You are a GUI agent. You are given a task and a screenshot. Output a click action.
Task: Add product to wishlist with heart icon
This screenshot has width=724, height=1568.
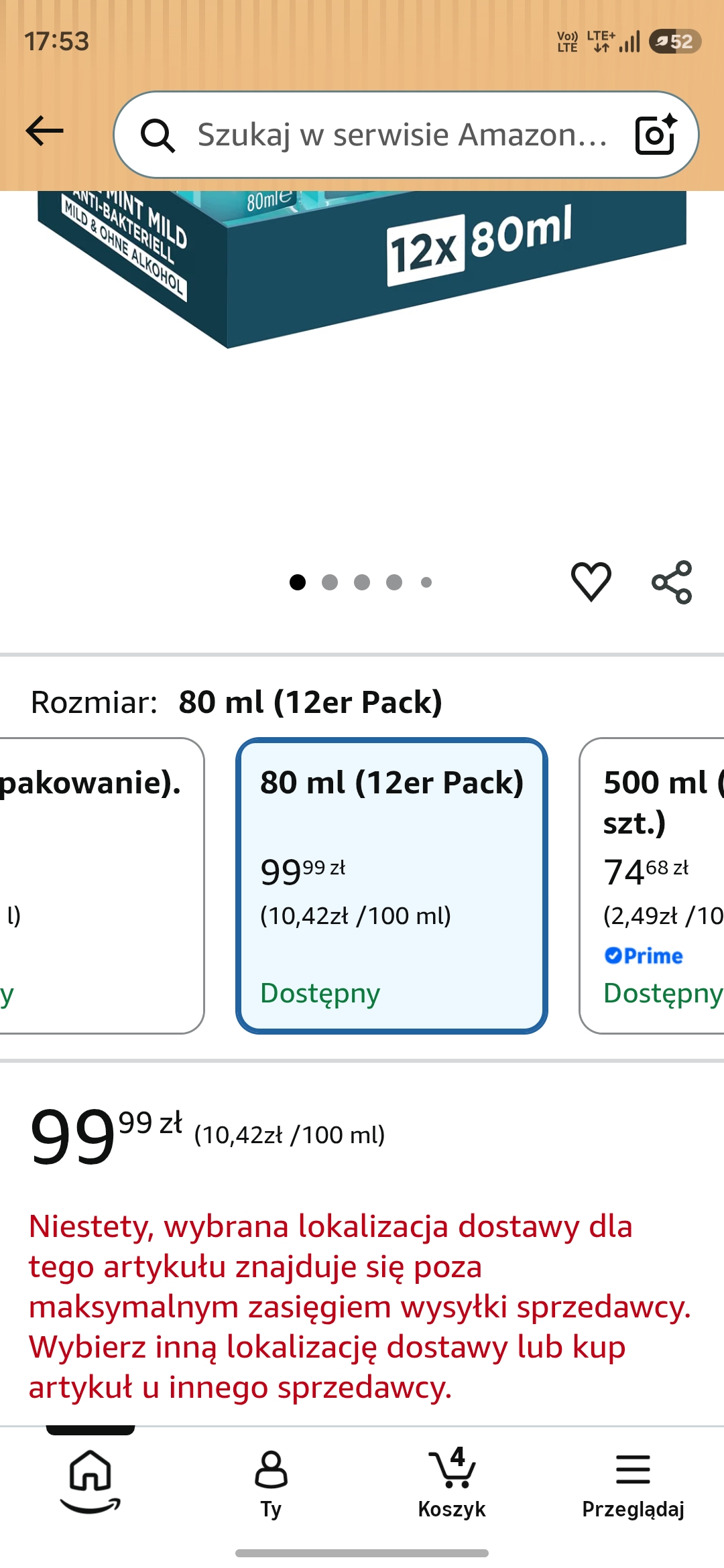591,582
